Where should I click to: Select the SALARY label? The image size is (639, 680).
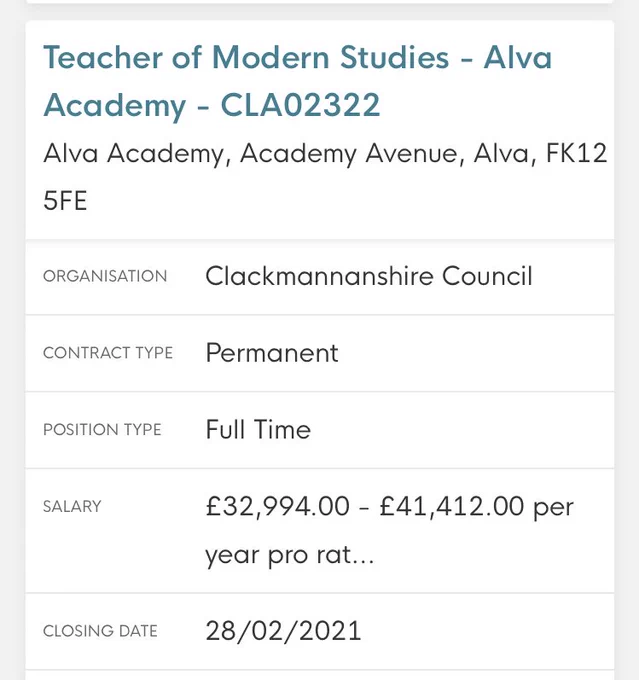click(x=72, y=507)
